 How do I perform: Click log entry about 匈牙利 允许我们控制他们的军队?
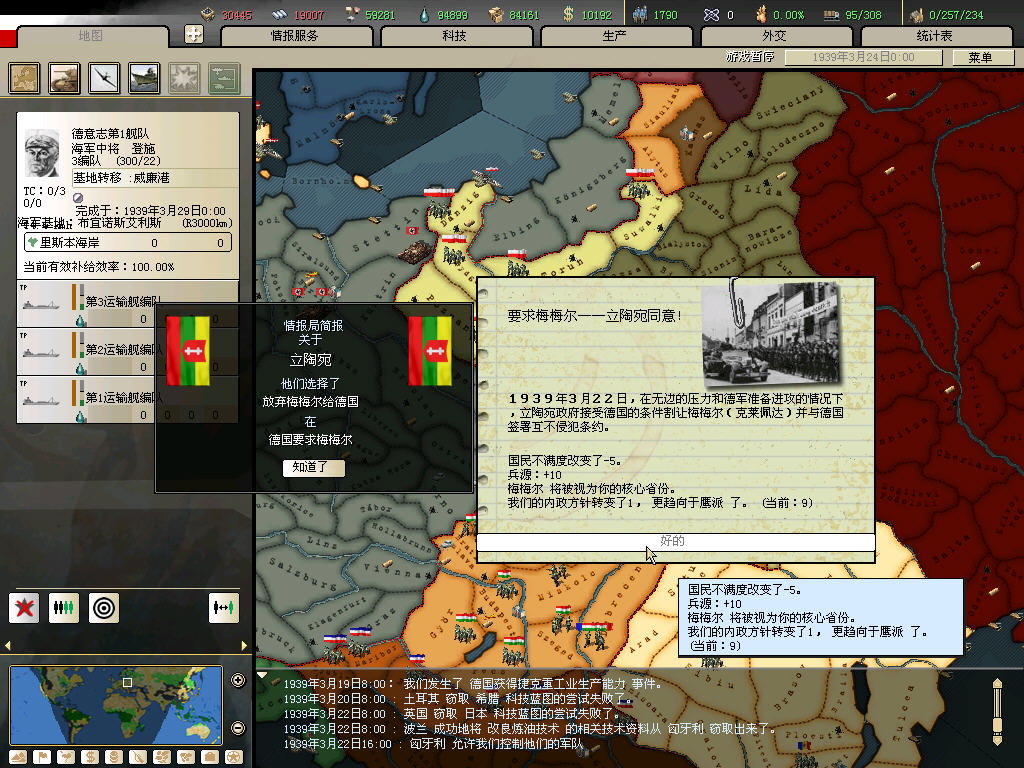[x=433, y=744]
